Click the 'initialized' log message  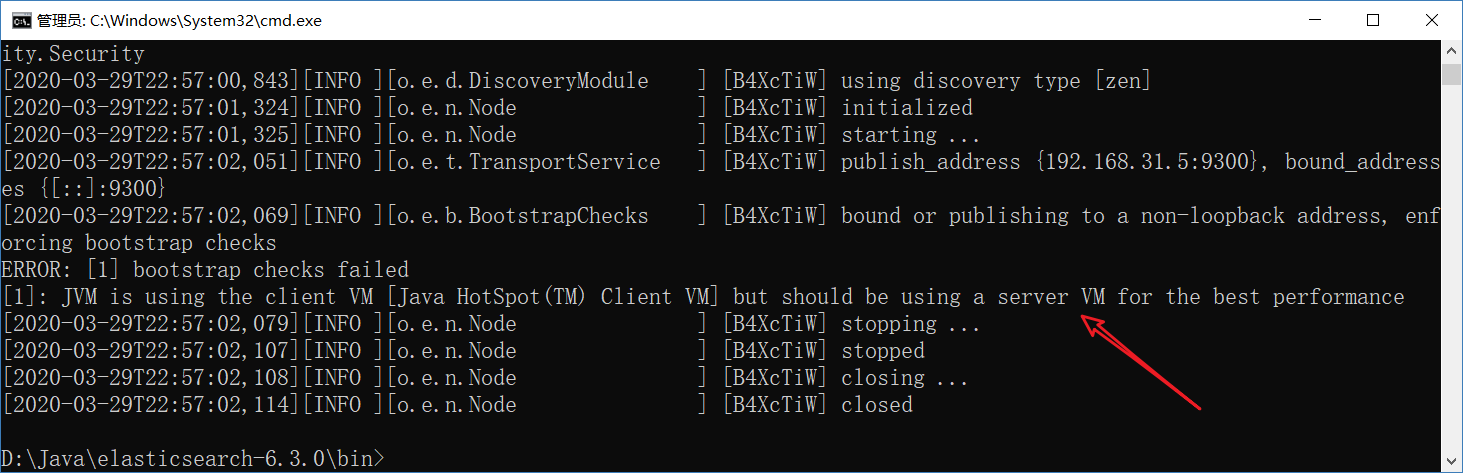(906, 108)
